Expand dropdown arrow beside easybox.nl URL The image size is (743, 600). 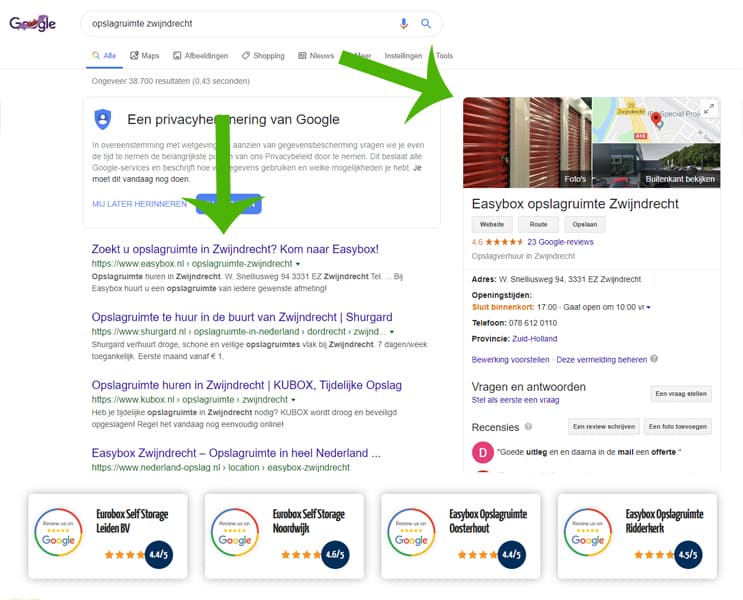(x=298, y=264)
